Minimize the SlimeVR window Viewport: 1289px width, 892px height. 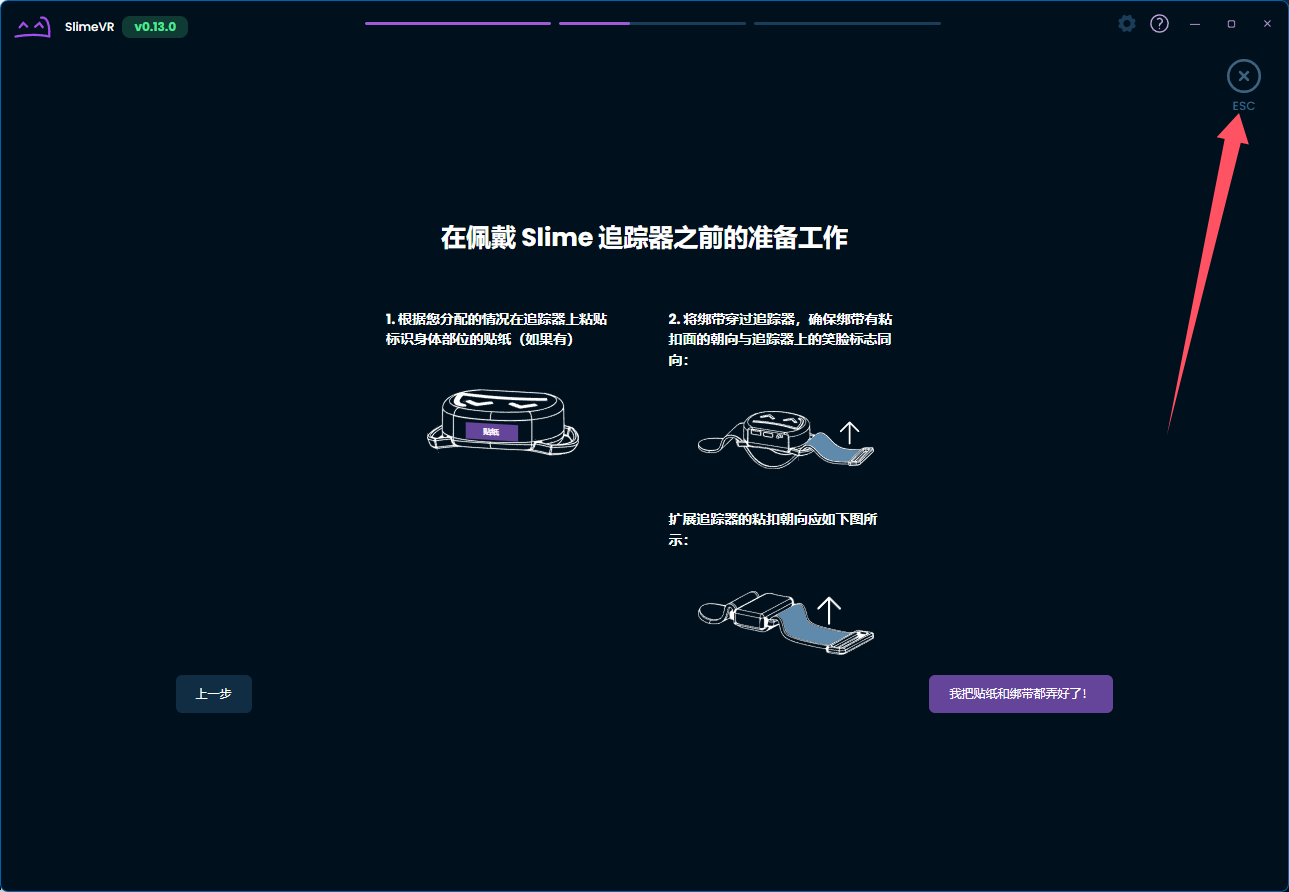tap(1194, 23)
